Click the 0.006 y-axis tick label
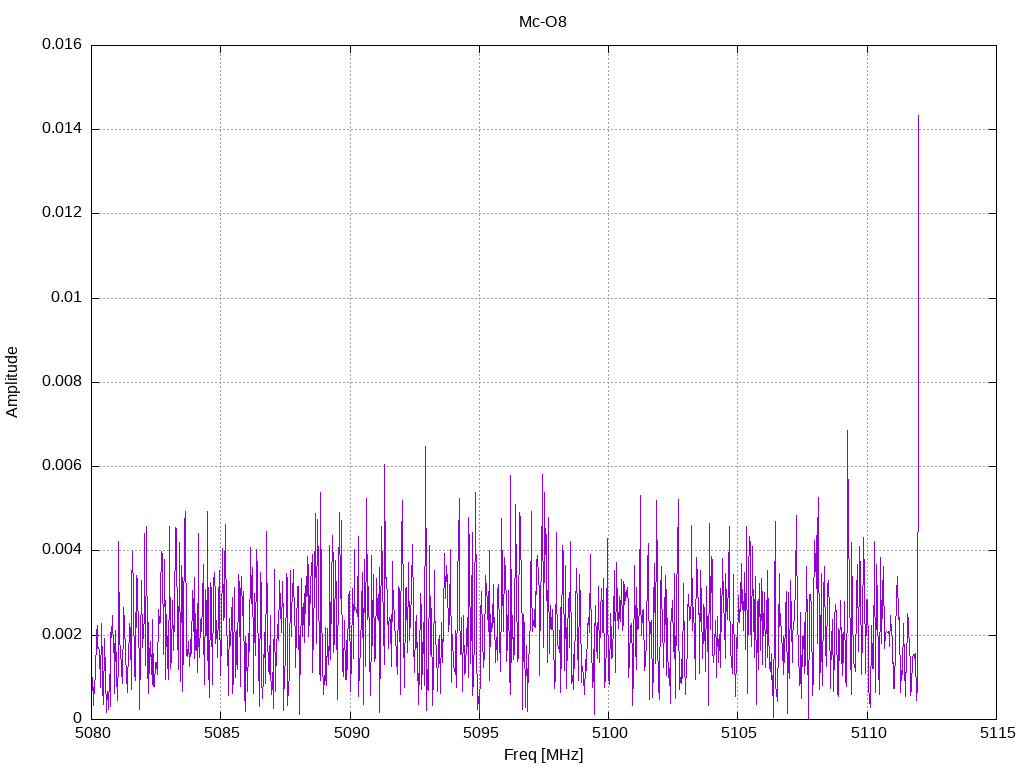 point(61,466)
